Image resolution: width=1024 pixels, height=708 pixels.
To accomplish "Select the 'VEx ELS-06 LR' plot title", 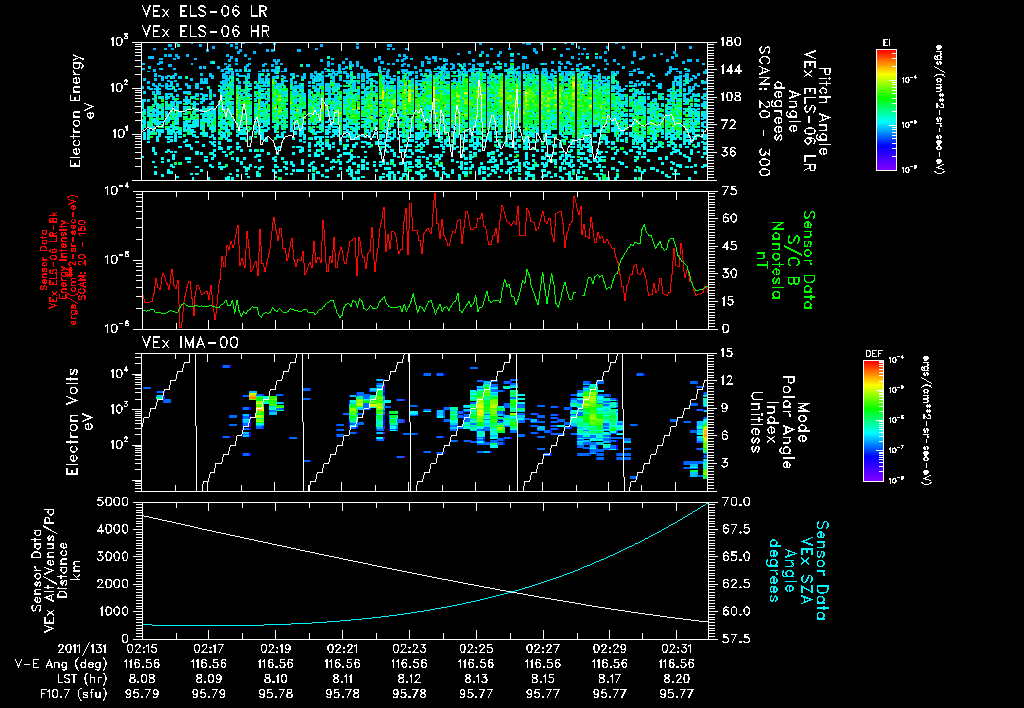I will pos(204,12).
